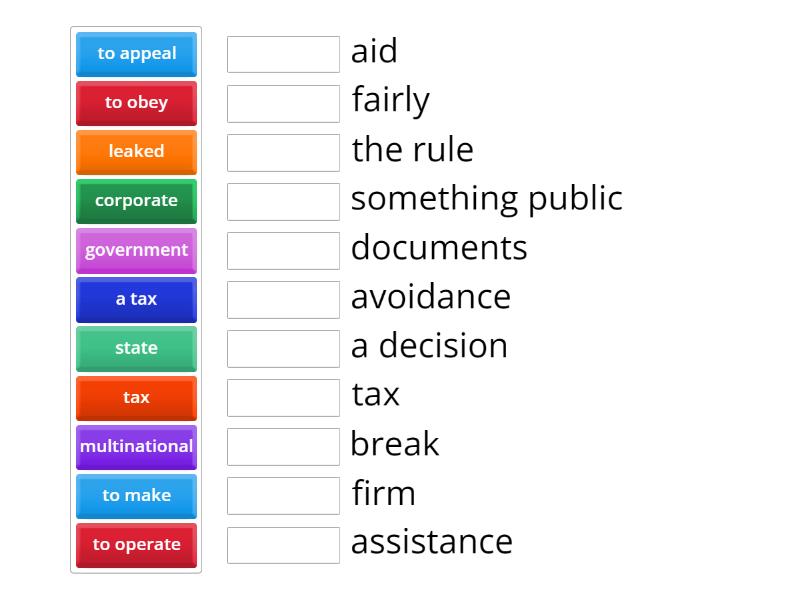Viewport: 800px width, 600px height.
Task: Pick the orange-red 'tax' tile
Action: pyautogui.click(x=136, y=397)
